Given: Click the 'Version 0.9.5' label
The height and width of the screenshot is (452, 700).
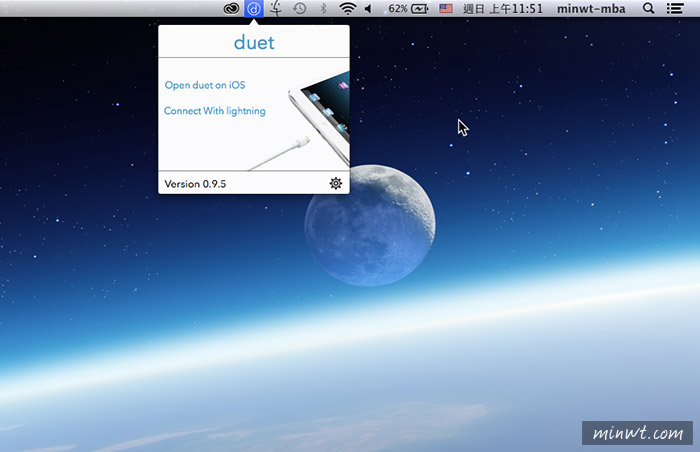Looking at the screenshot, I should (x=195, y=184).
